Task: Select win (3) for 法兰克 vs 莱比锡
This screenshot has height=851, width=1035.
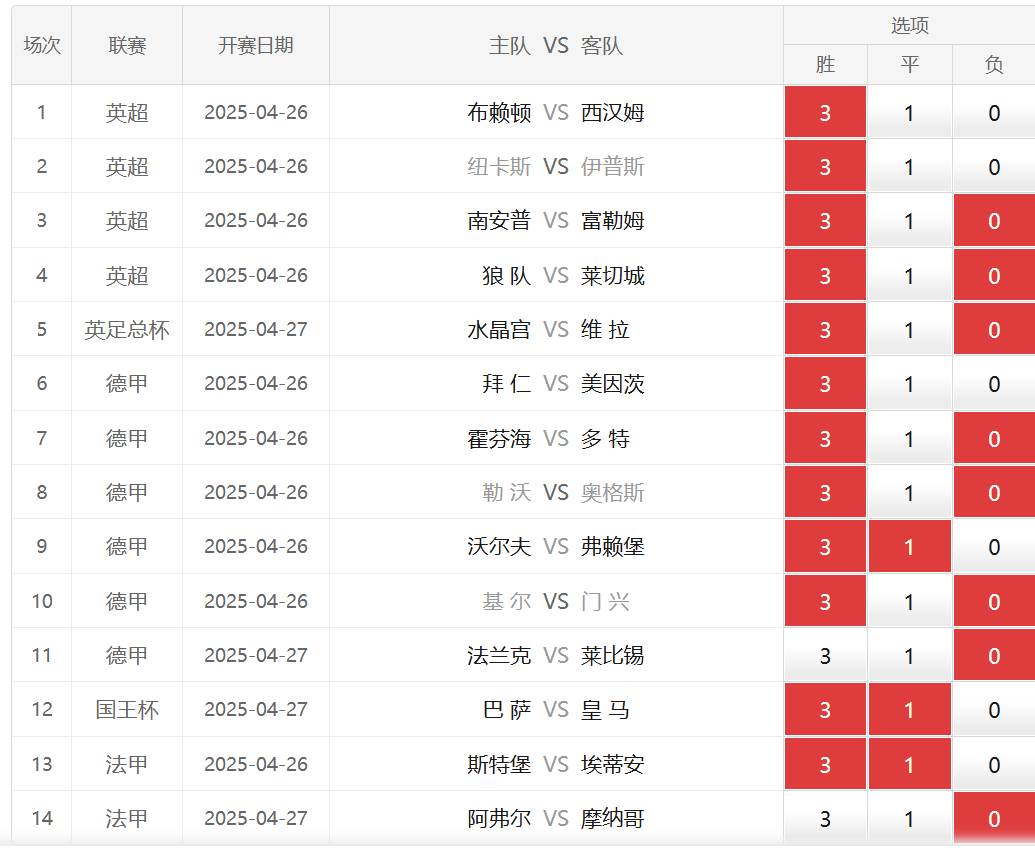Action: [825, 656]
